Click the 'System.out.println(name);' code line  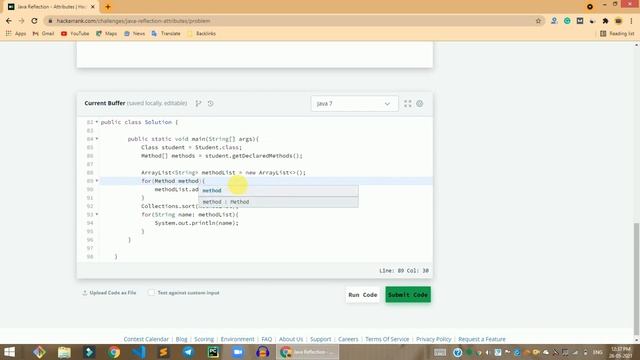tap(197, 223)
